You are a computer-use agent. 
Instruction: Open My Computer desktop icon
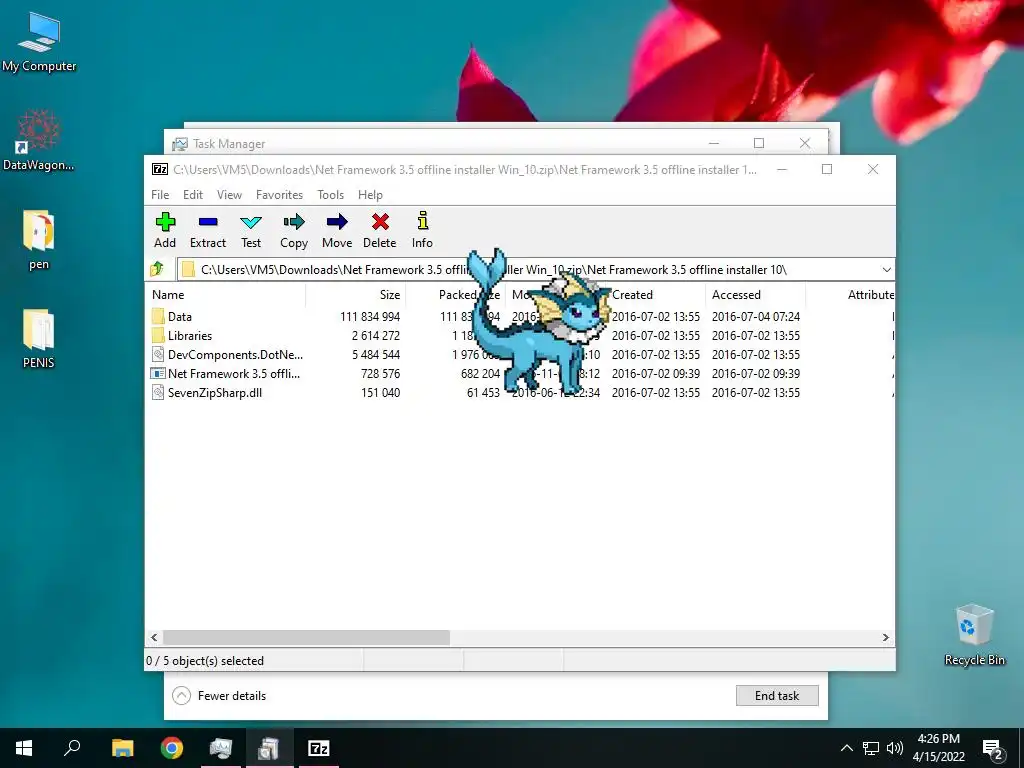pyautogui.click(x=39, y=42)
